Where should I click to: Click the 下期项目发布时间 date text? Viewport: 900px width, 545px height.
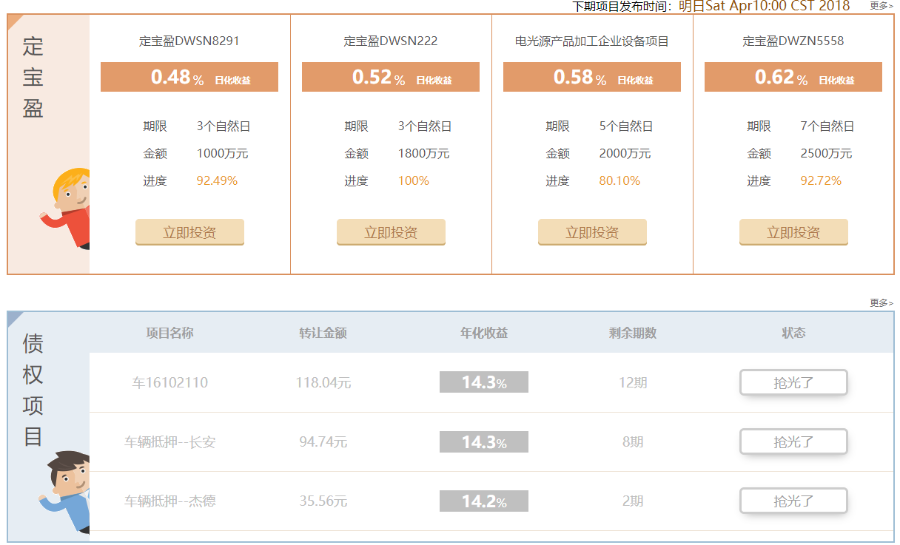click(x=765, y=6)
